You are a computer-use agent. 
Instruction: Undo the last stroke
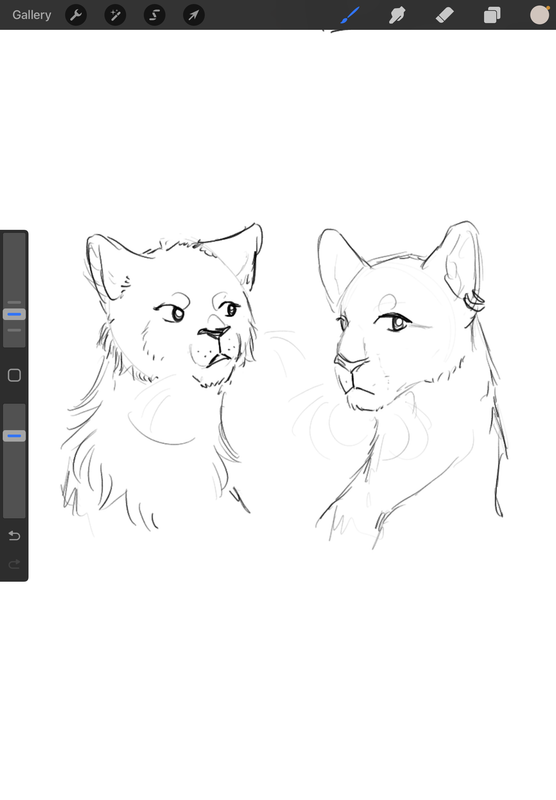(14, 535)
